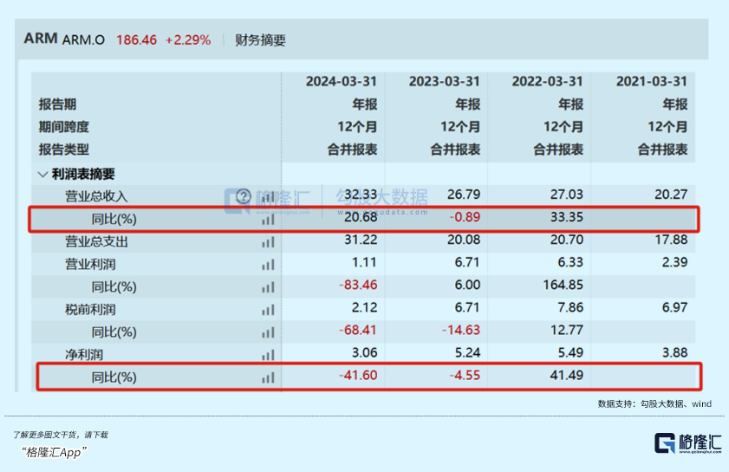Select net profit value 3.88
The height and width of the screenshot is (472, 729).
coord(674,352)
